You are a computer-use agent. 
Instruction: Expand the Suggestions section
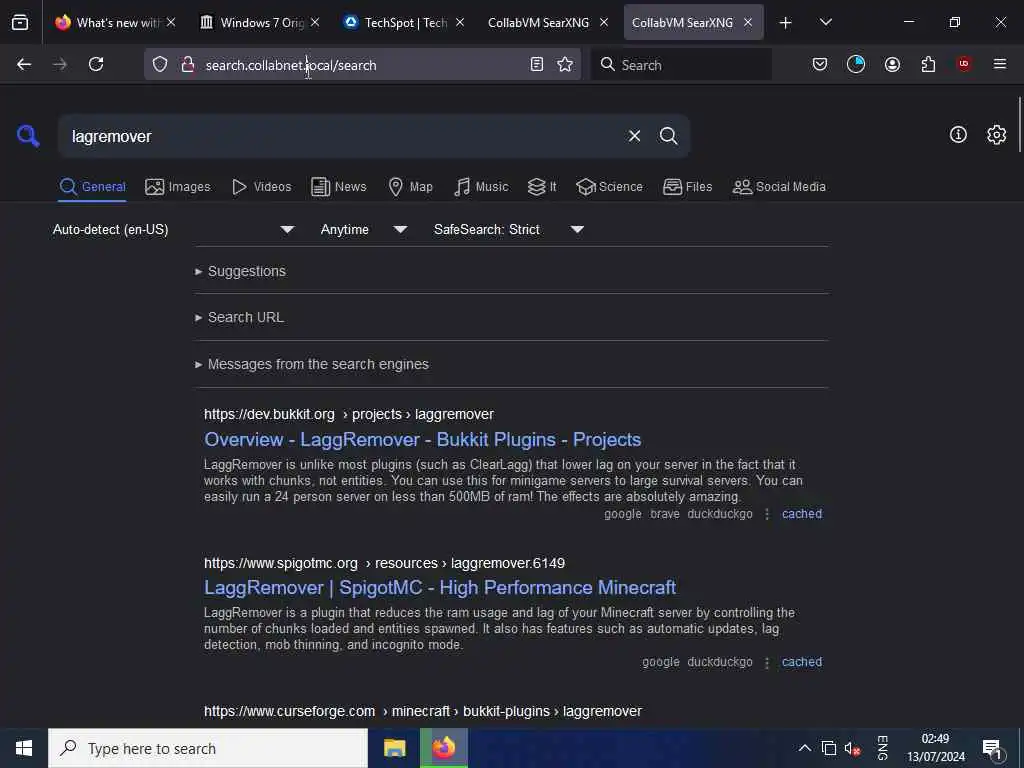240,271
